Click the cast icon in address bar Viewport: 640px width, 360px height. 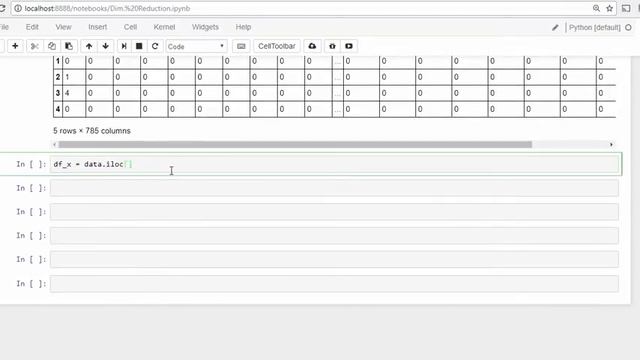pyautogui.click(x=626, y=8)
